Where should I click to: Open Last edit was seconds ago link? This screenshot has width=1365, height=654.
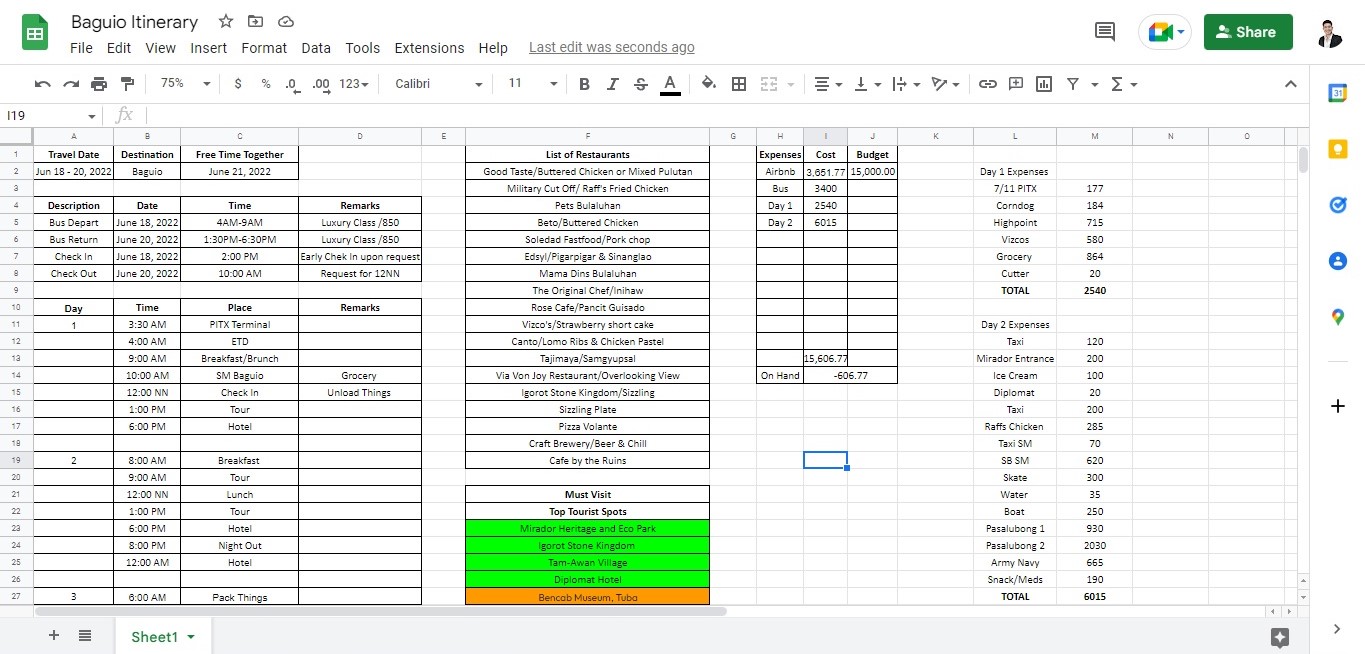point(612,47)
